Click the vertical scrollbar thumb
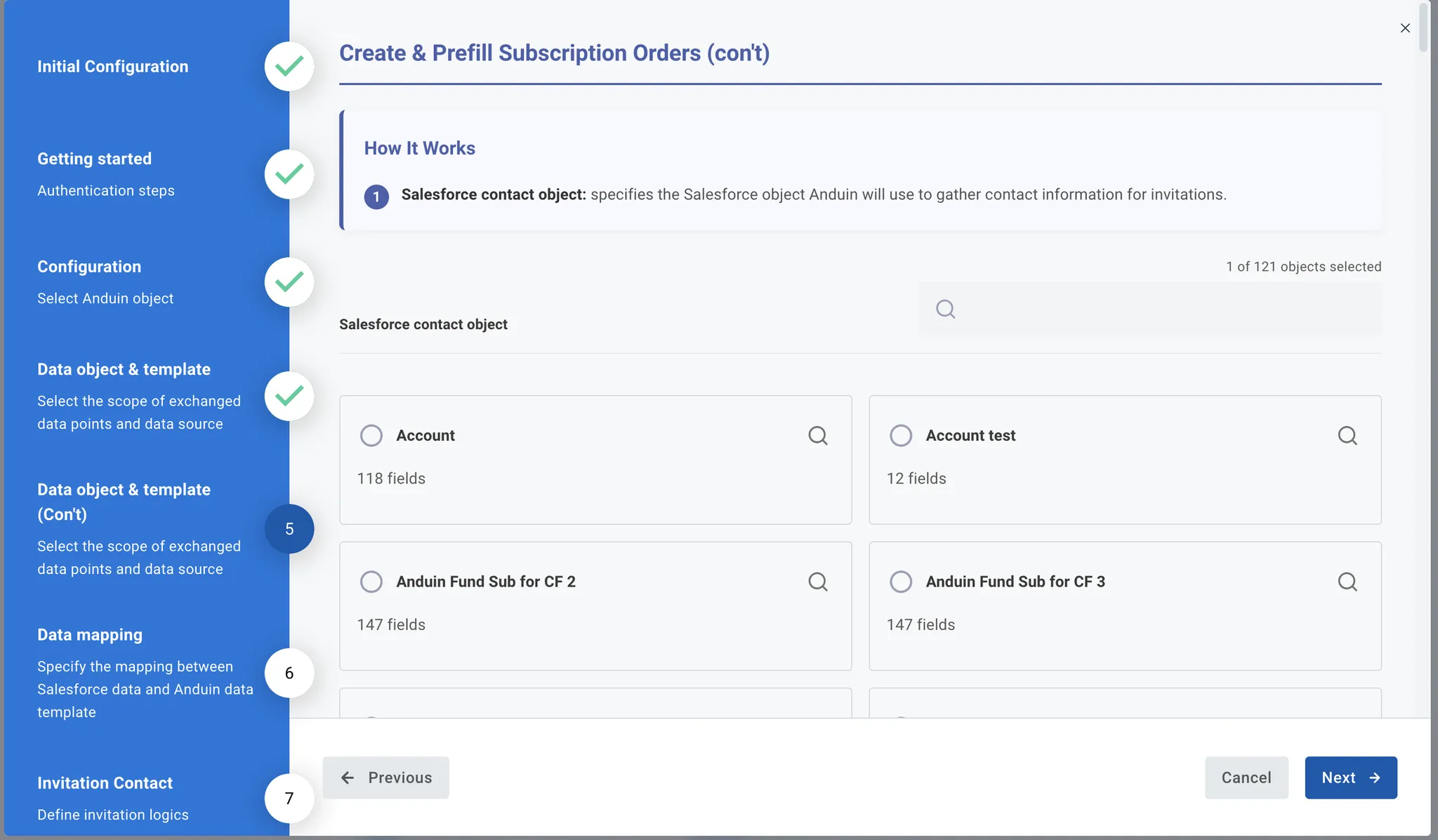This screenshot has width=1438, height=840. [x=1424, y=27]
